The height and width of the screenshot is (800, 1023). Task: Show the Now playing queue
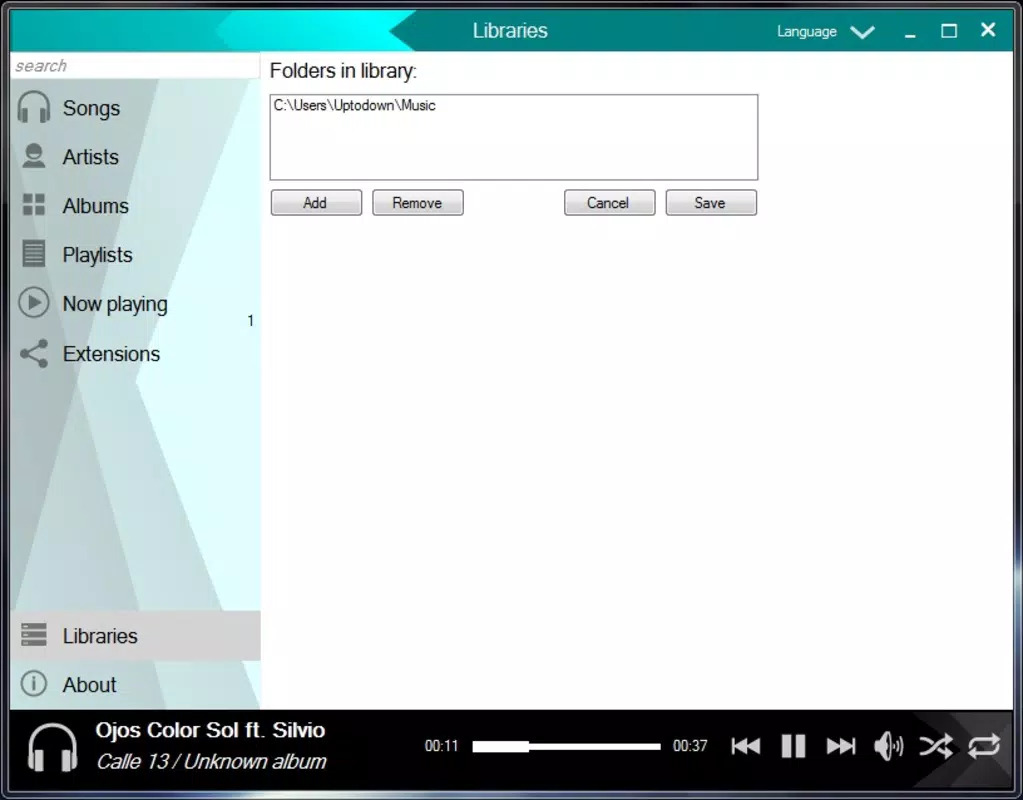tap(136, 304)
